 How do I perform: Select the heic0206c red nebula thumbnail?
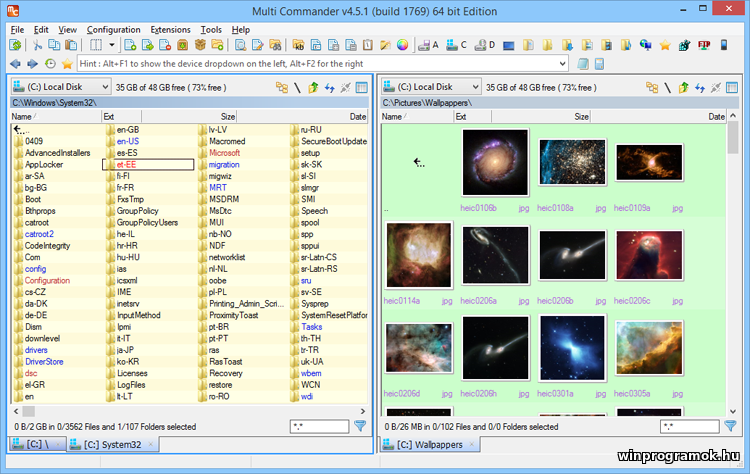click(649, 255)
